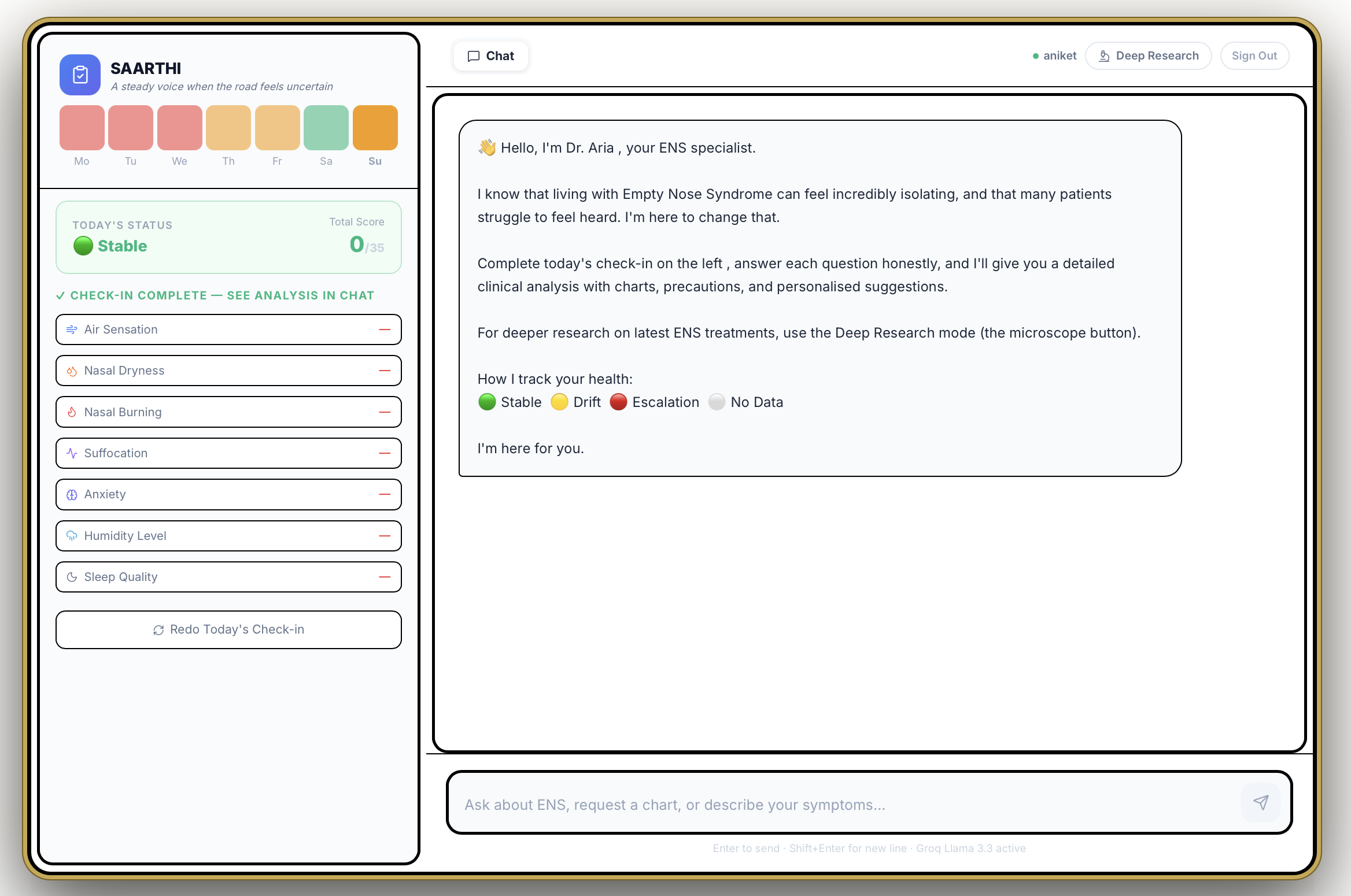Screen dimensions: 1351x896
Task: Click the Nasal Burning flame icon
Action: pyautogui.click(x=72, y=412)
